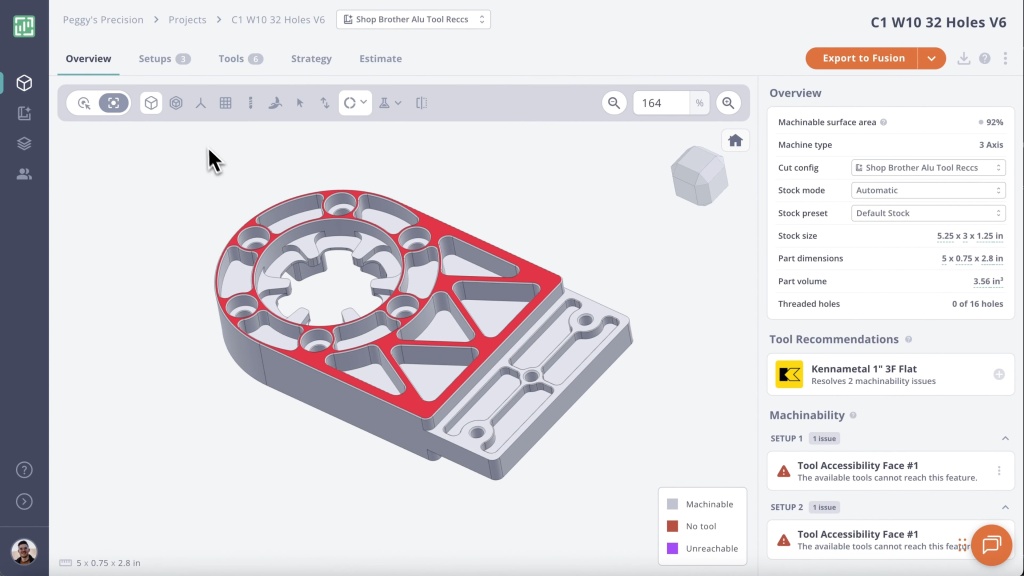Click the Projects breadcrumb link

[187, 20]
